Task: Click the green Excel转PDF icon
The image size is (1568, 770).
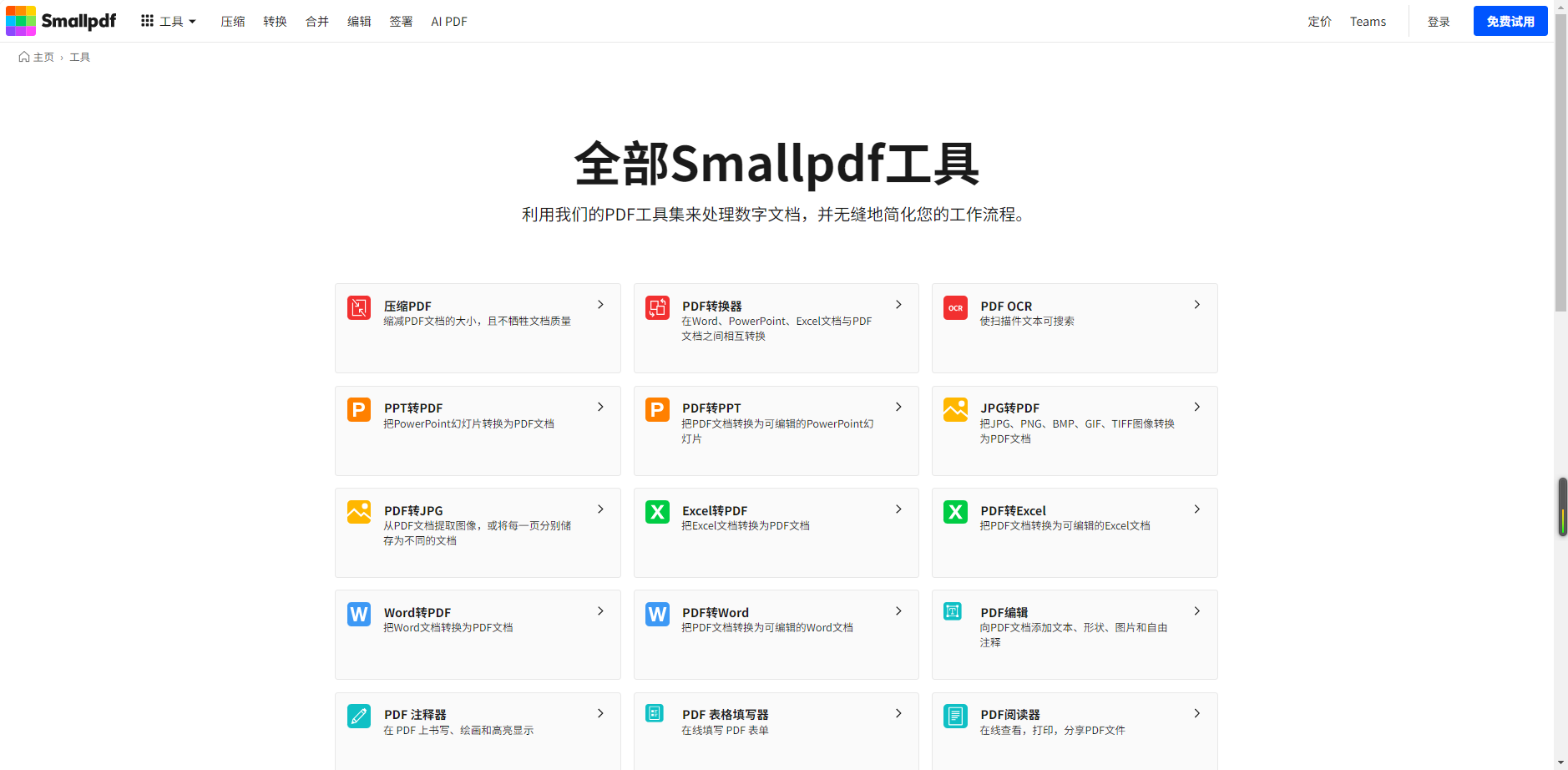Action: (x=657, y=512)
